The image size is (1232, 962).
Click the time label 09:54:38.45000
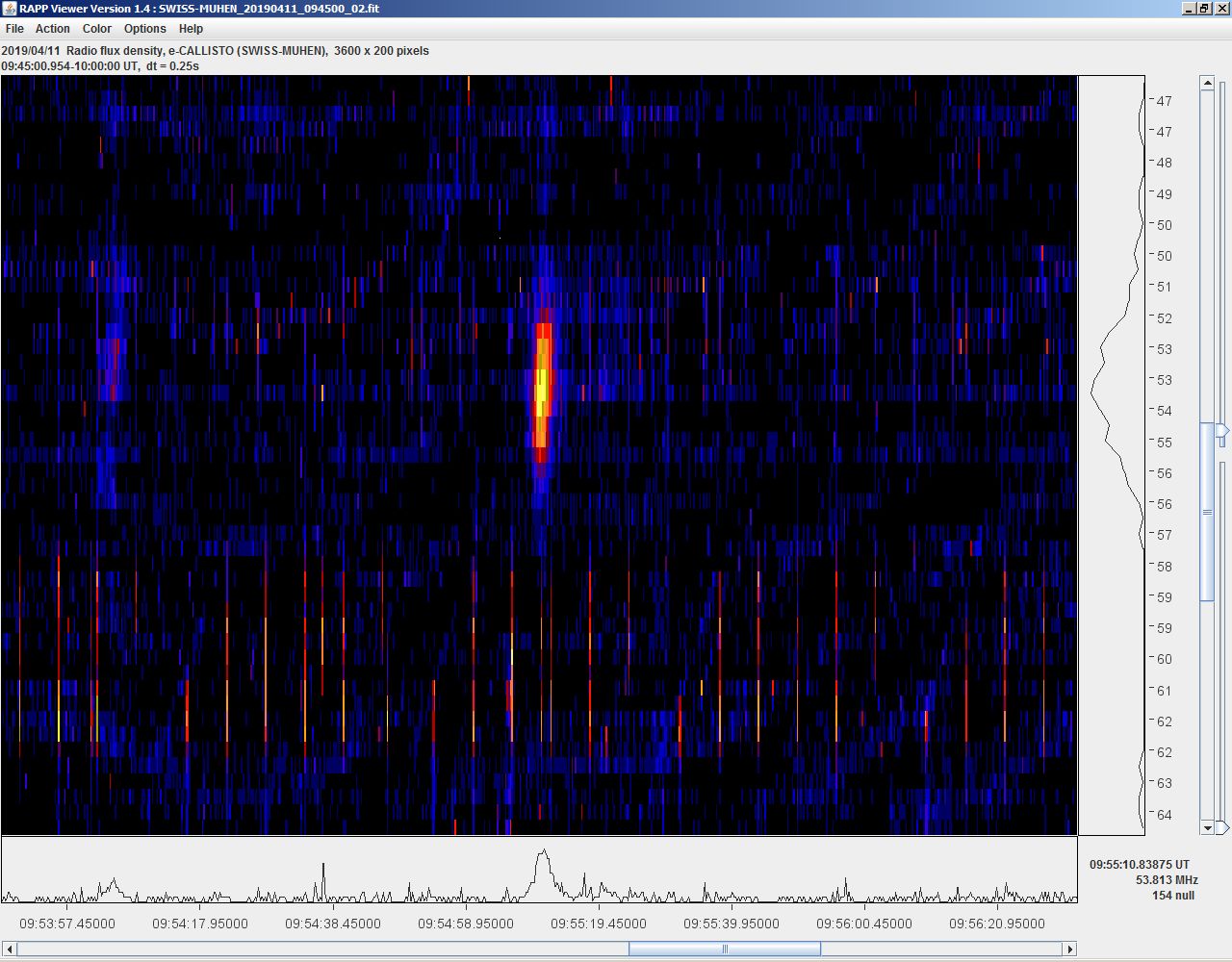tap(333, 924)
